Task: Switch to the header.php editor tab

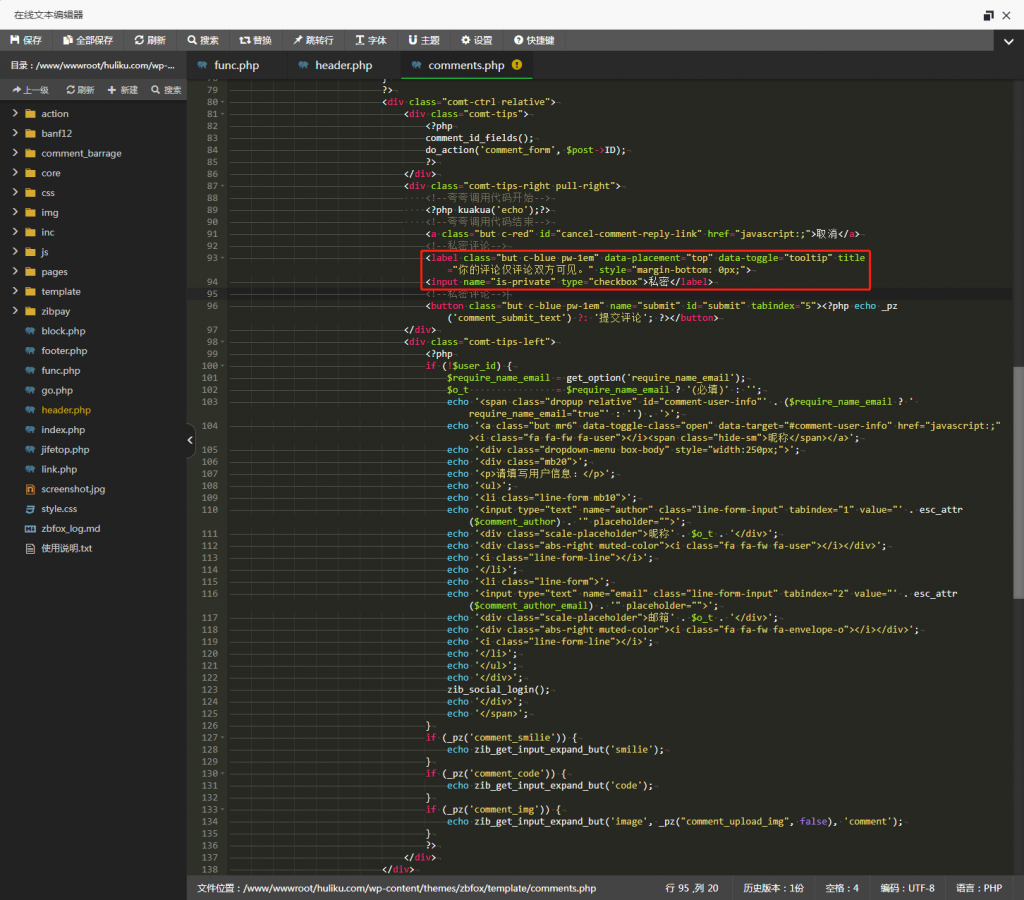Action: (x=343, y=66)
